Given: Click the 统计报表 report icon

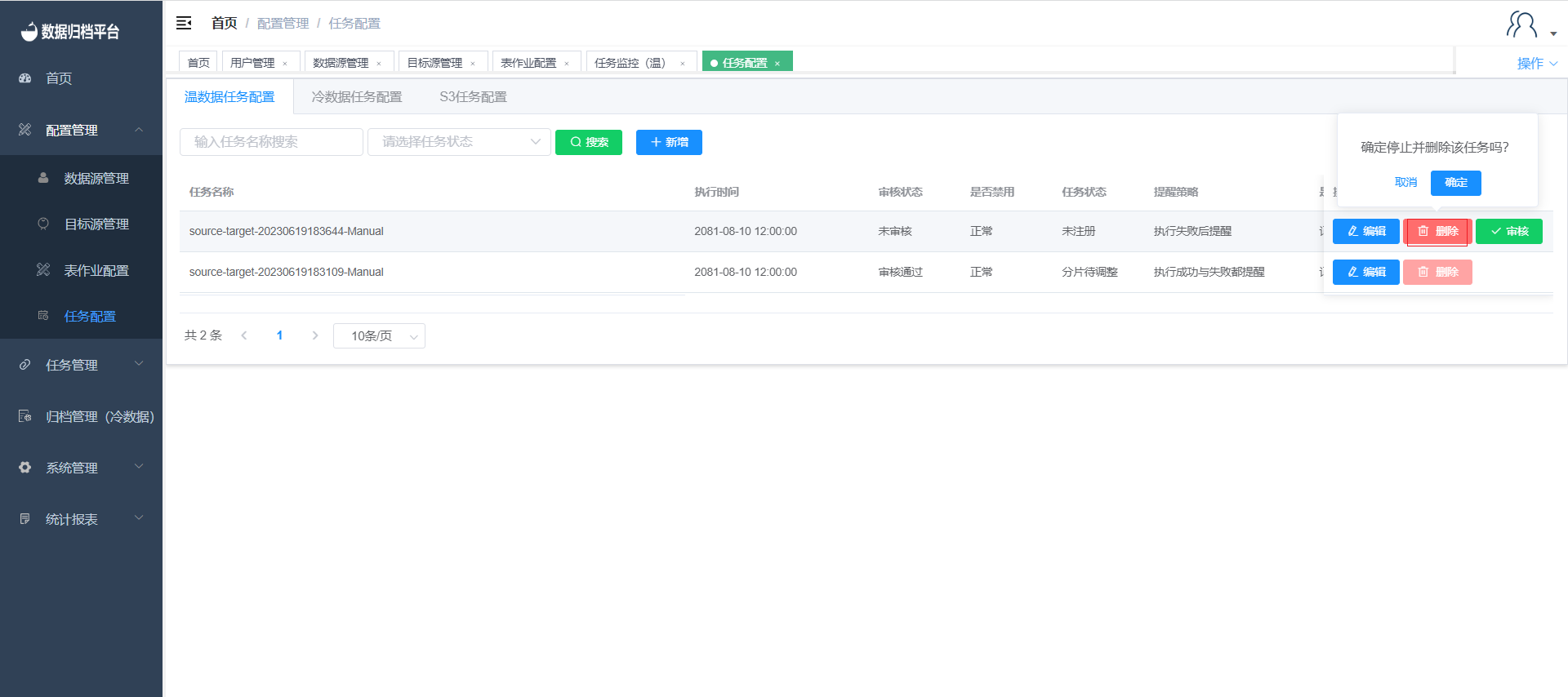Looking at the screenshot, I should point(25,519).
